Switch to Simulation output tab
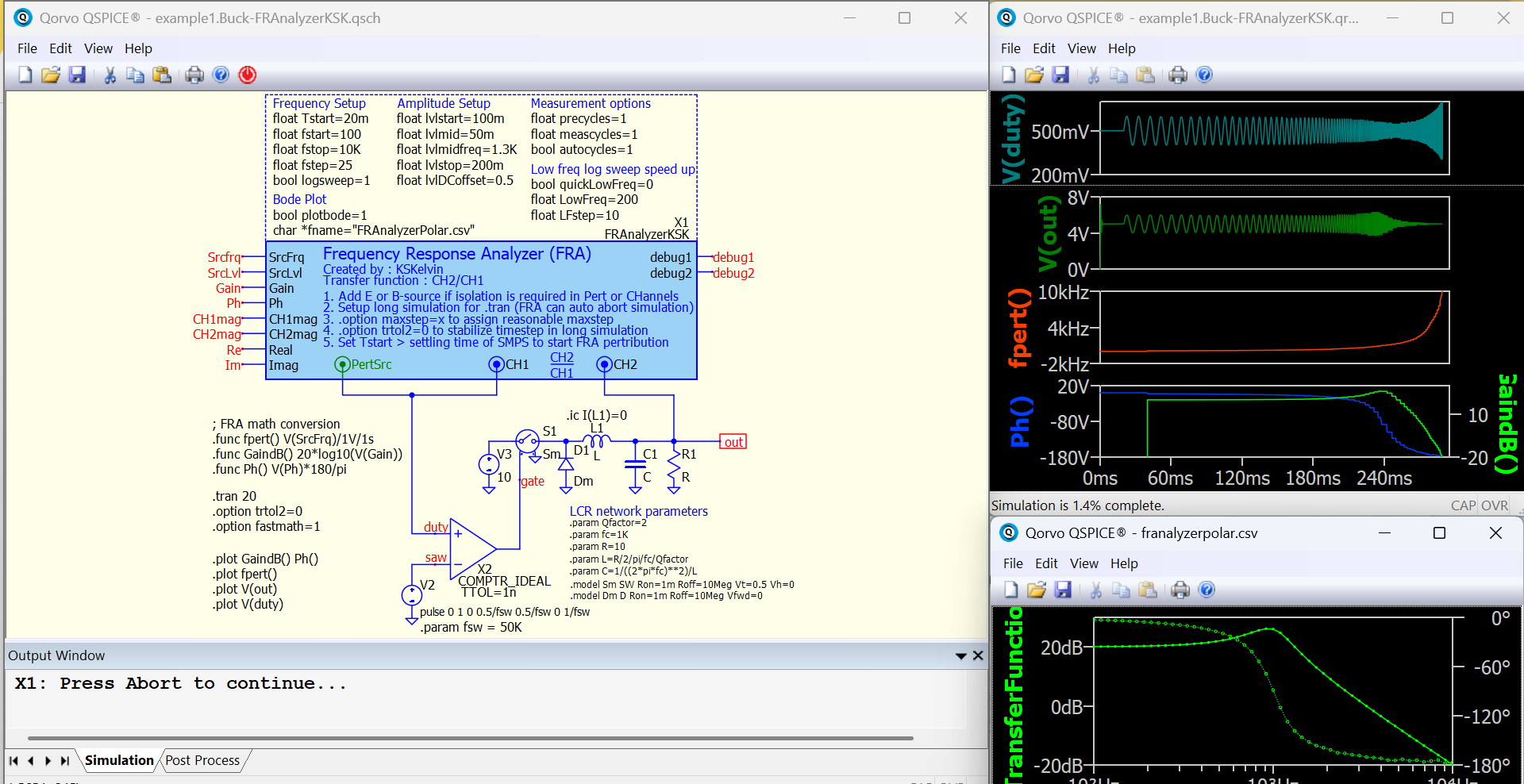1524x784 pixels. [x=119, y=760]
